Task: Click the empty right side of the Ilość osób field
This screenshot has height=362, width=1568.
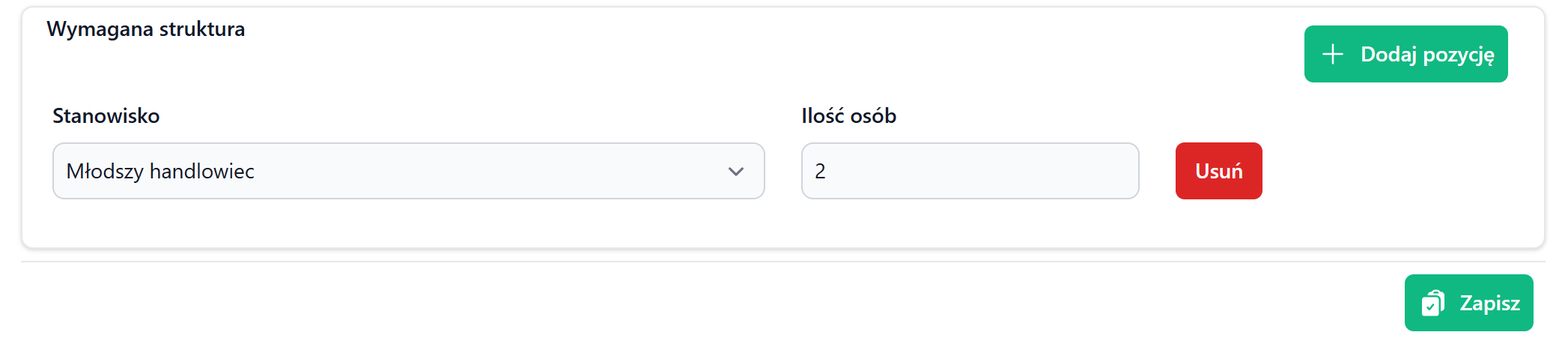Action: [x=1063, y=171]
